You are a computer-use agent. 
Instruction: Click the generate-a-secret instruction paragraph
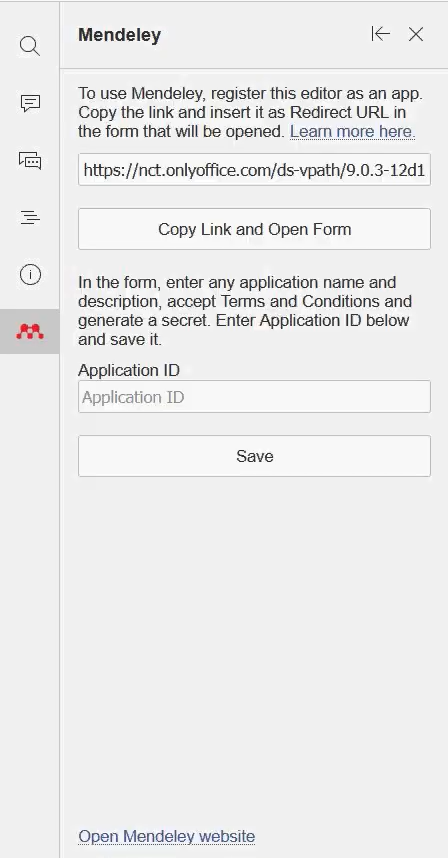click(245, 311)
